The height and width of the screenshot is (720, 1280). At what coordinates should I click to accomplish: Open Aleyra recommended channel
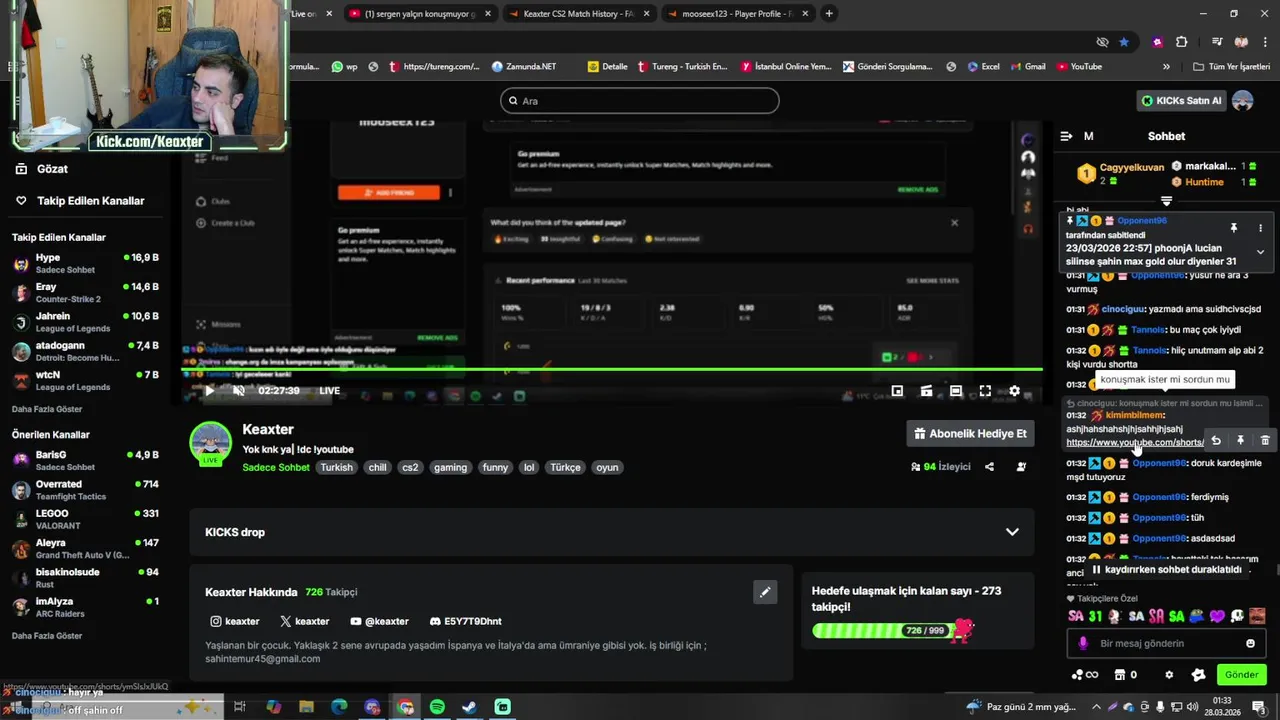86,549
